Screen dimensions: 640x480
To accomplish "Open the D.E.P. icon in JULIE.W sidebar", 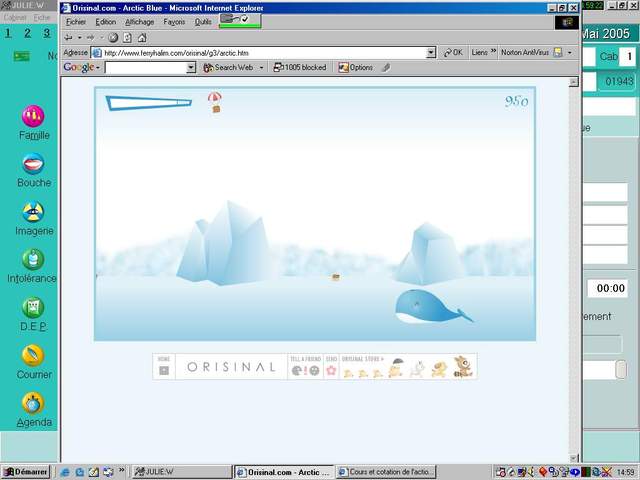I will tap(33, 307).
